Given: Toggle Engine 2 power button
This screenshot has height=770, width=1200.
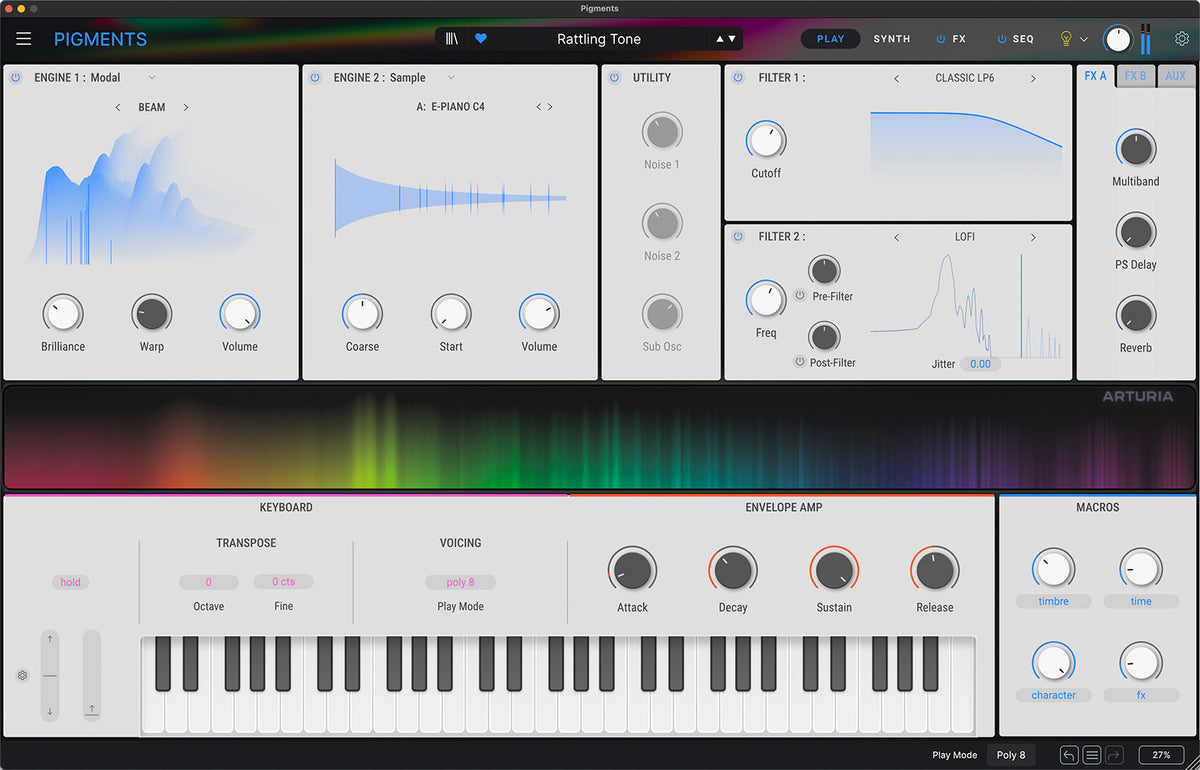Looking at the screenshot, I should [315, 77].
